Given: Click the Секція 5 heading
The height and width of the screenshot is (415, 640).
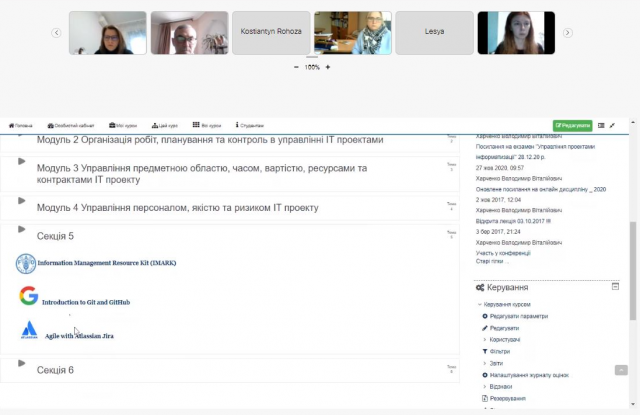Looking at the screenshot, I should tap(55, 236).
